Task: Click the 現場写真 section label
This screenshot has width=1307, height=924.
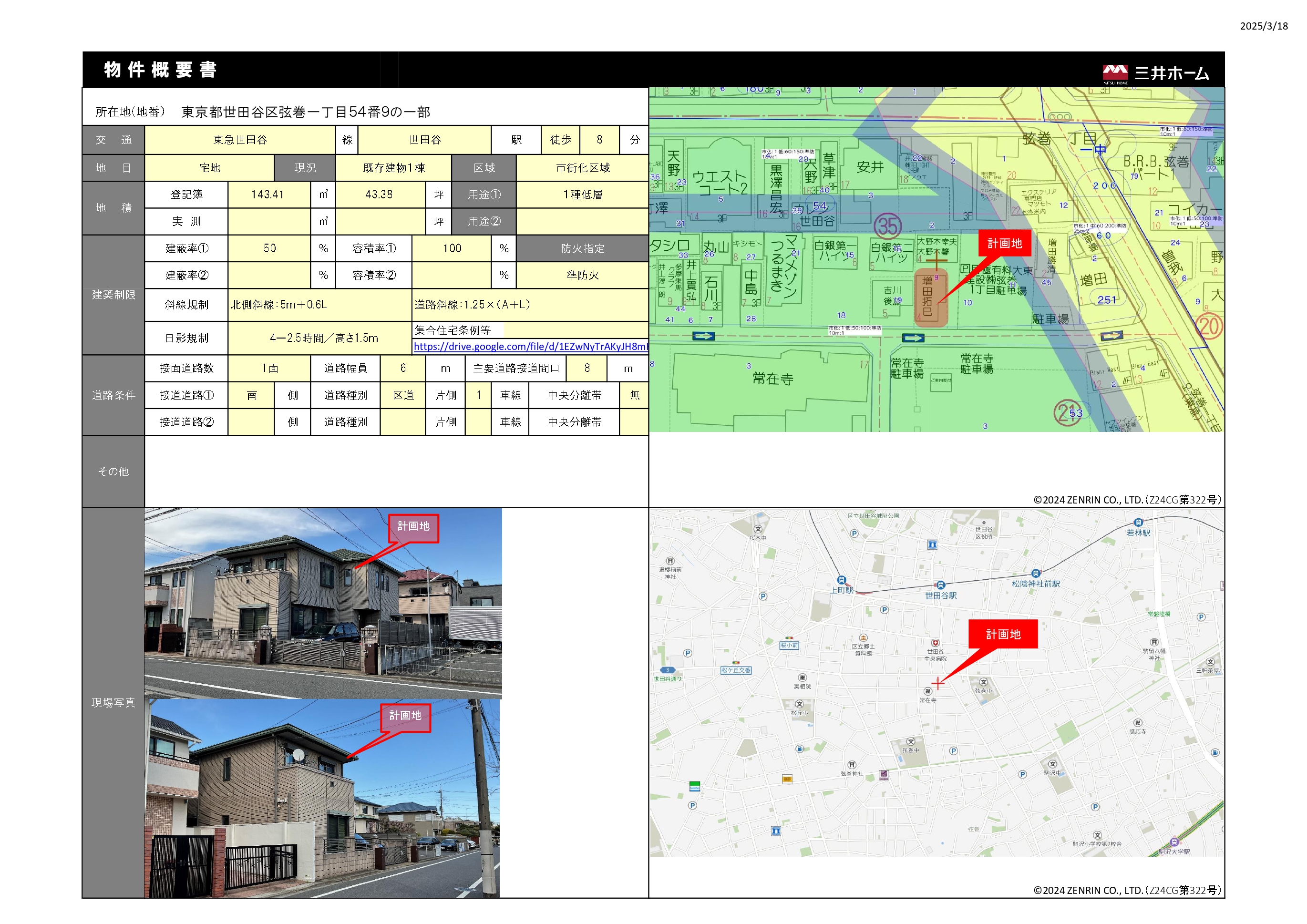Action: click(x=113, y=703)
